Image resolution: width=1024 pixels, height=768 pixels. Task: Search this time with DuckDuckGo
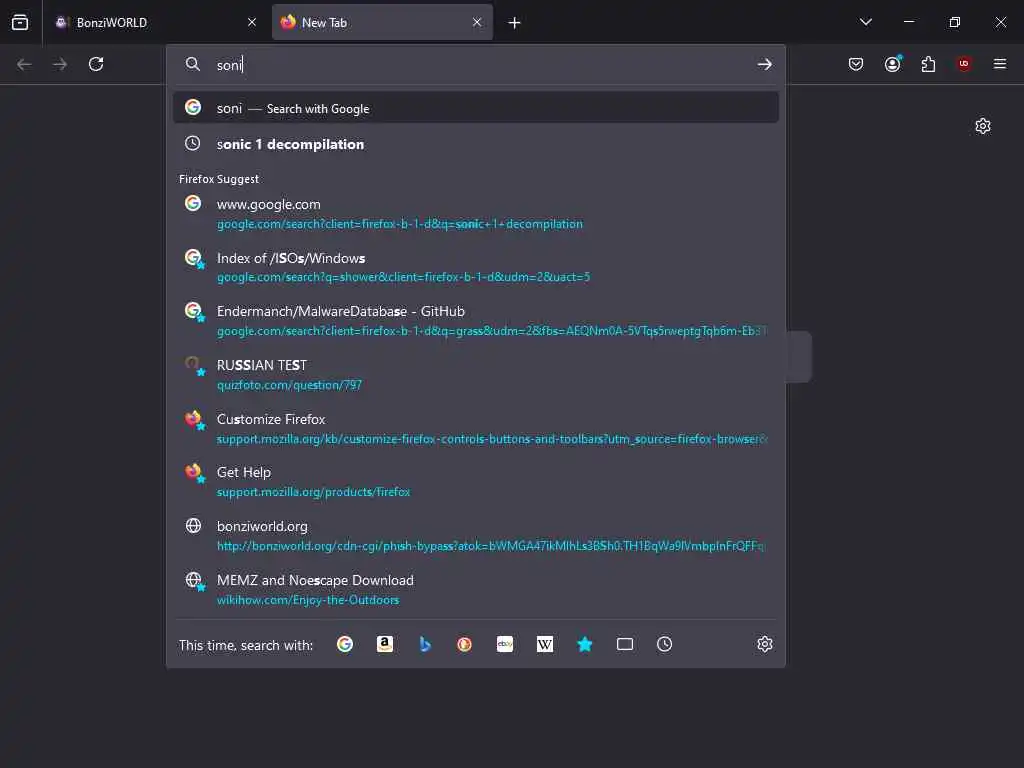coord(464,645)
